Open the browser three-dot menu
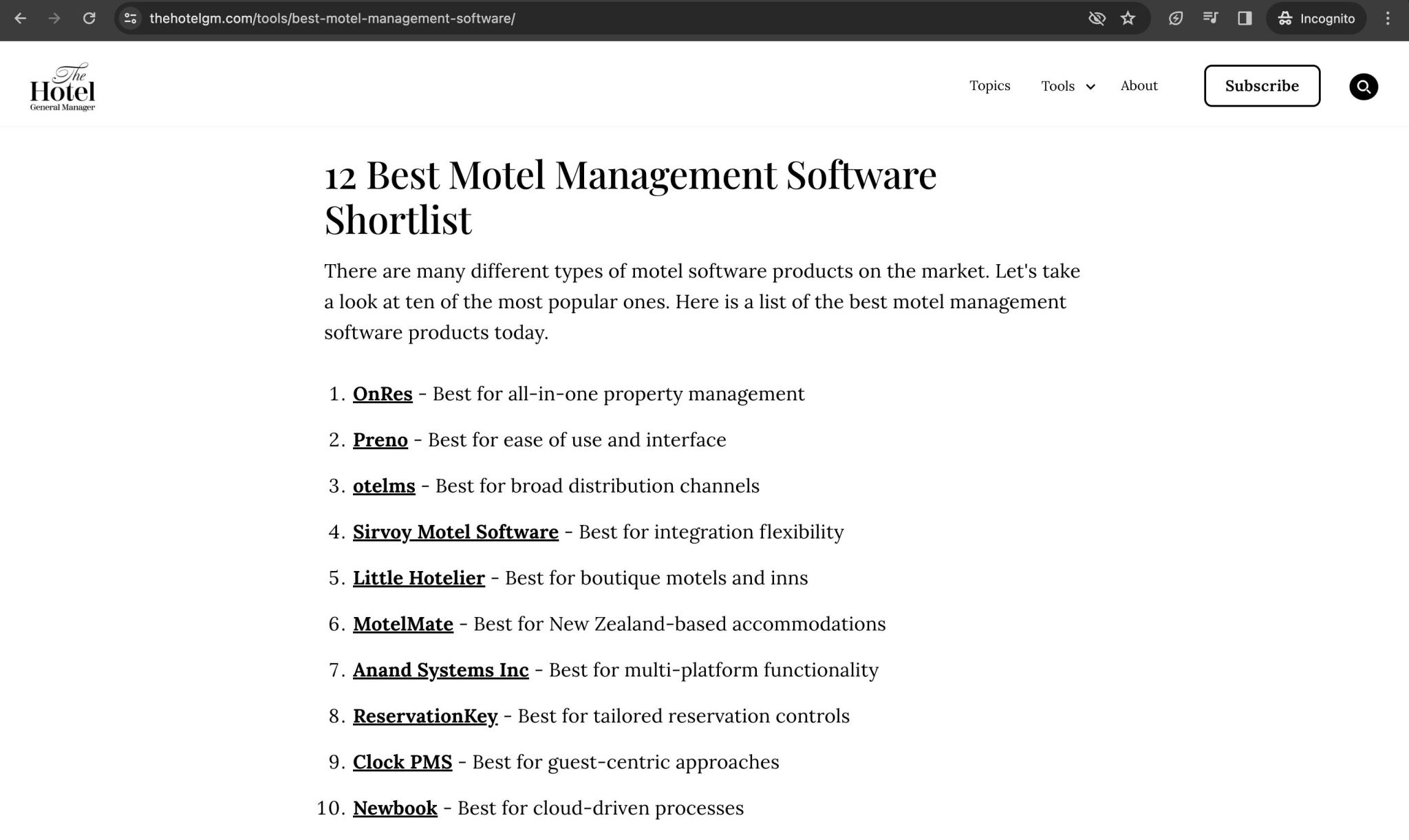 point(1387,18)
